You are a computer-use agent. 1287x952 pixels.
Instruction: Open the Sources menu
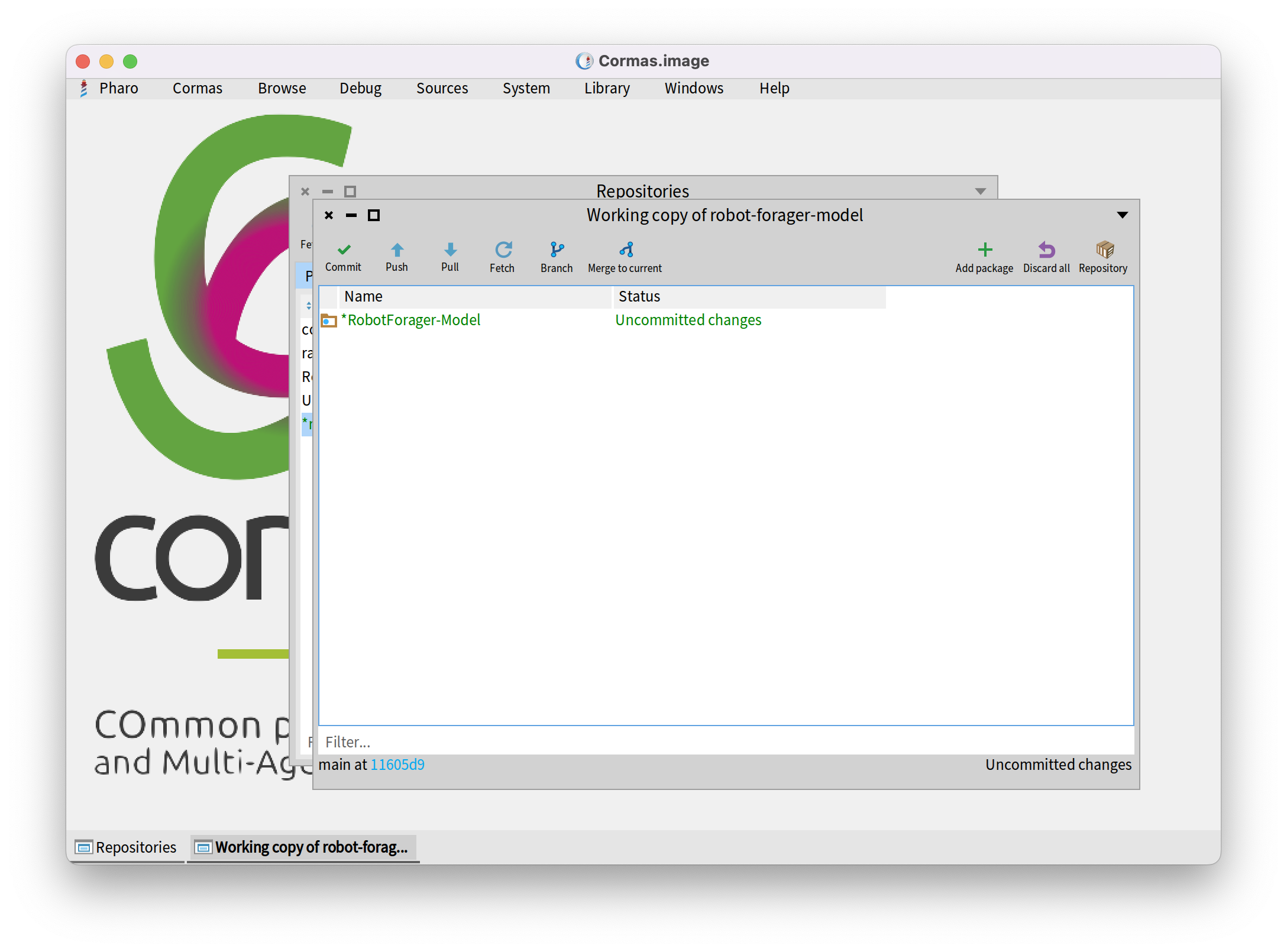[x=442, y=89]
